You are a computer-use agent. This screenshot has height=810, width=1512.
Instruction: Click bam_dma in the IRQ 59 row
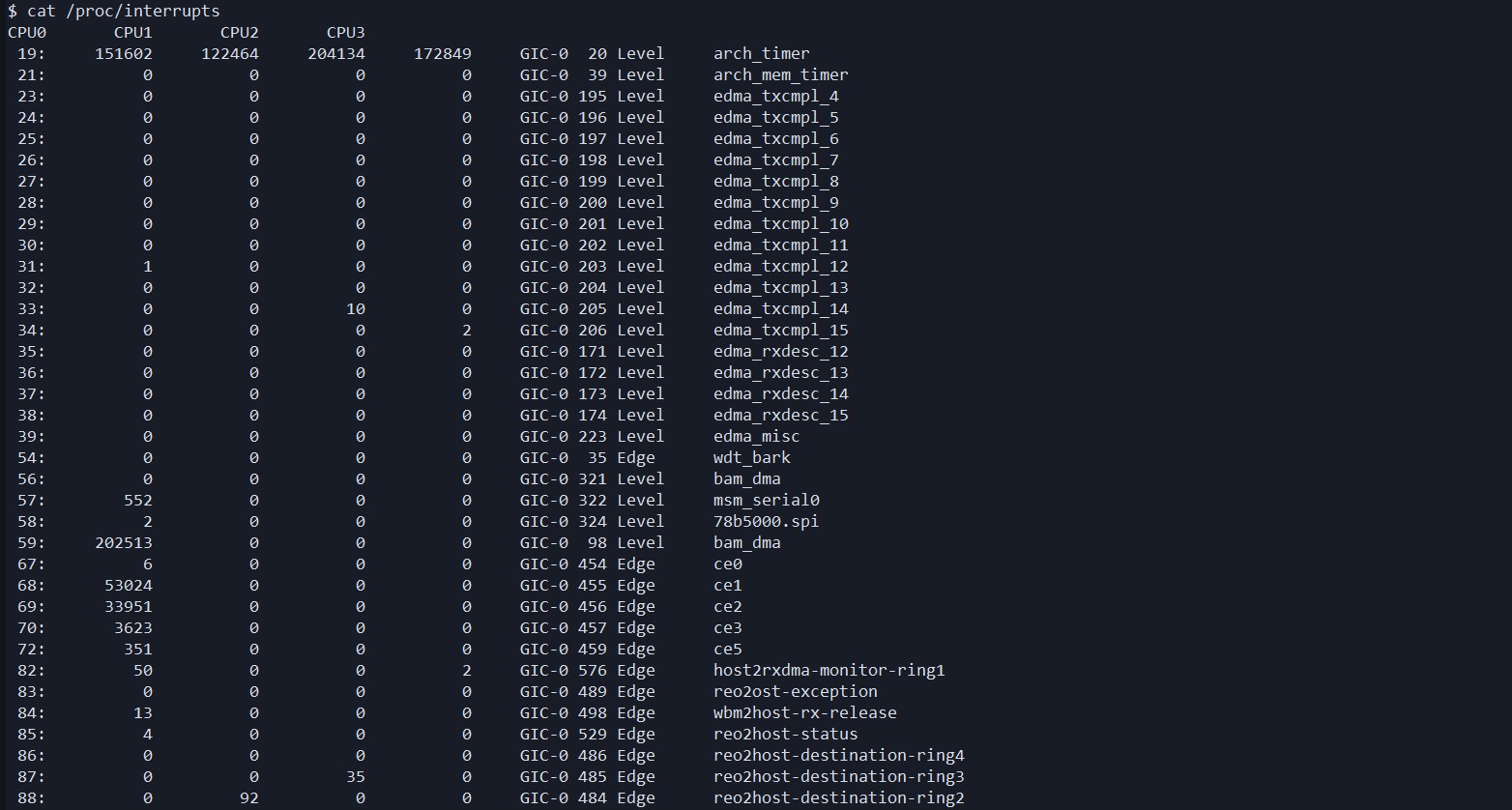(747, 543)
